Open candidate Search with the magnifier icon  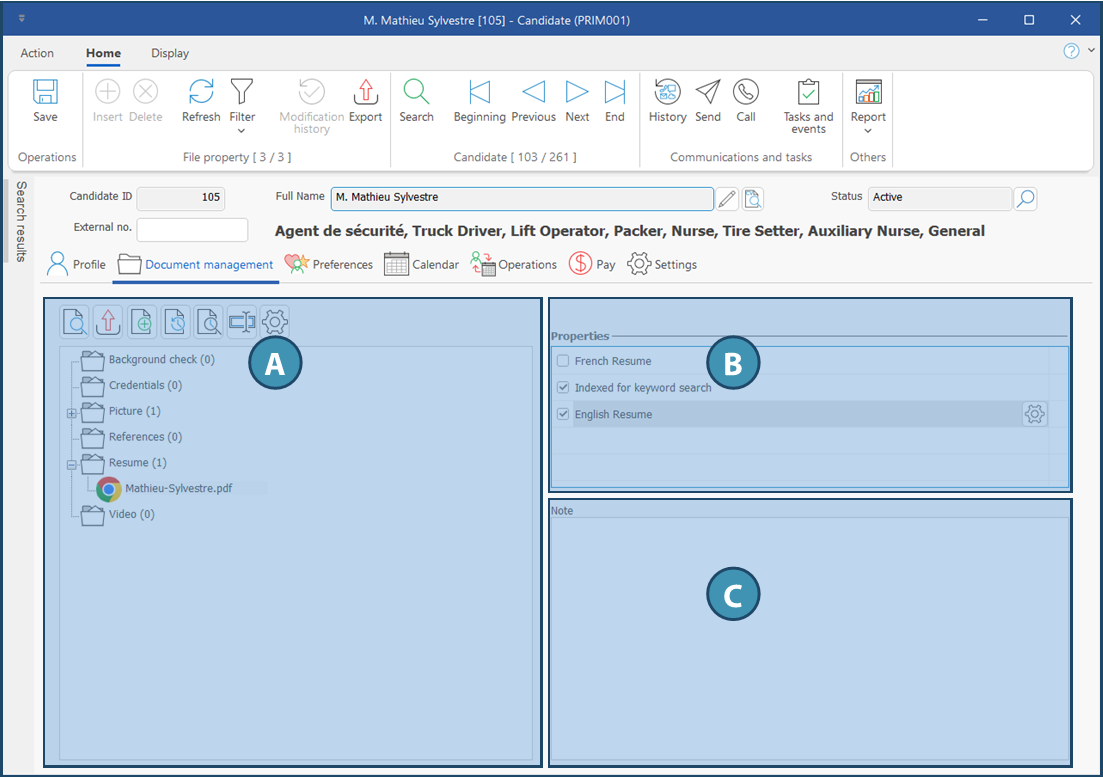(x=416, y=102)
